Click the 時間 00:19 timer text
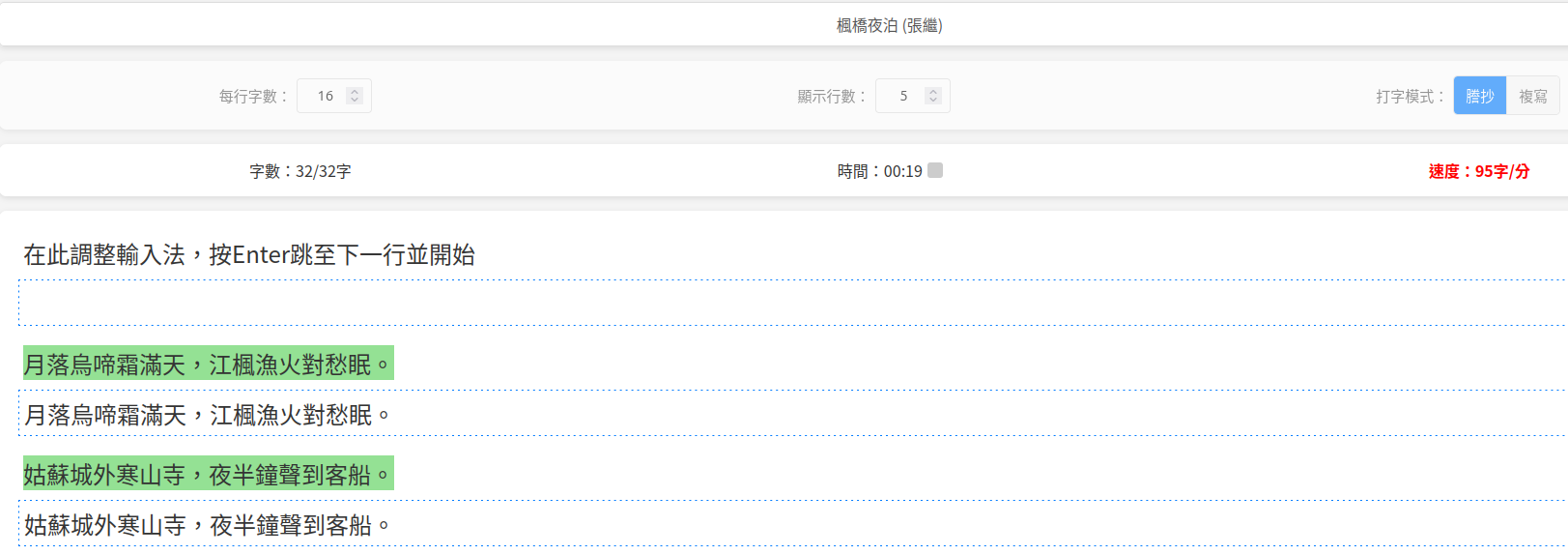Screen dimensions: 1568x555 click(x=879, y=171)
